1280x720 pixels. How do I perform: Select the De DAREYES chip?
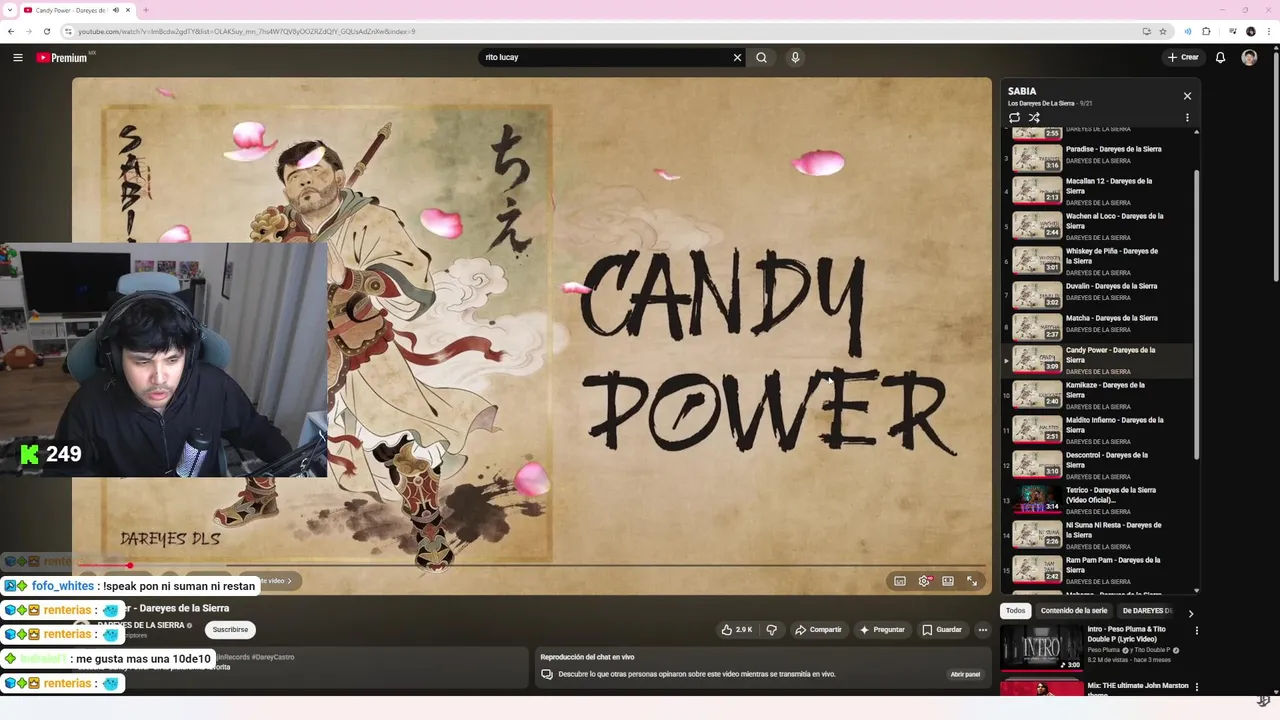[1147, 611]
